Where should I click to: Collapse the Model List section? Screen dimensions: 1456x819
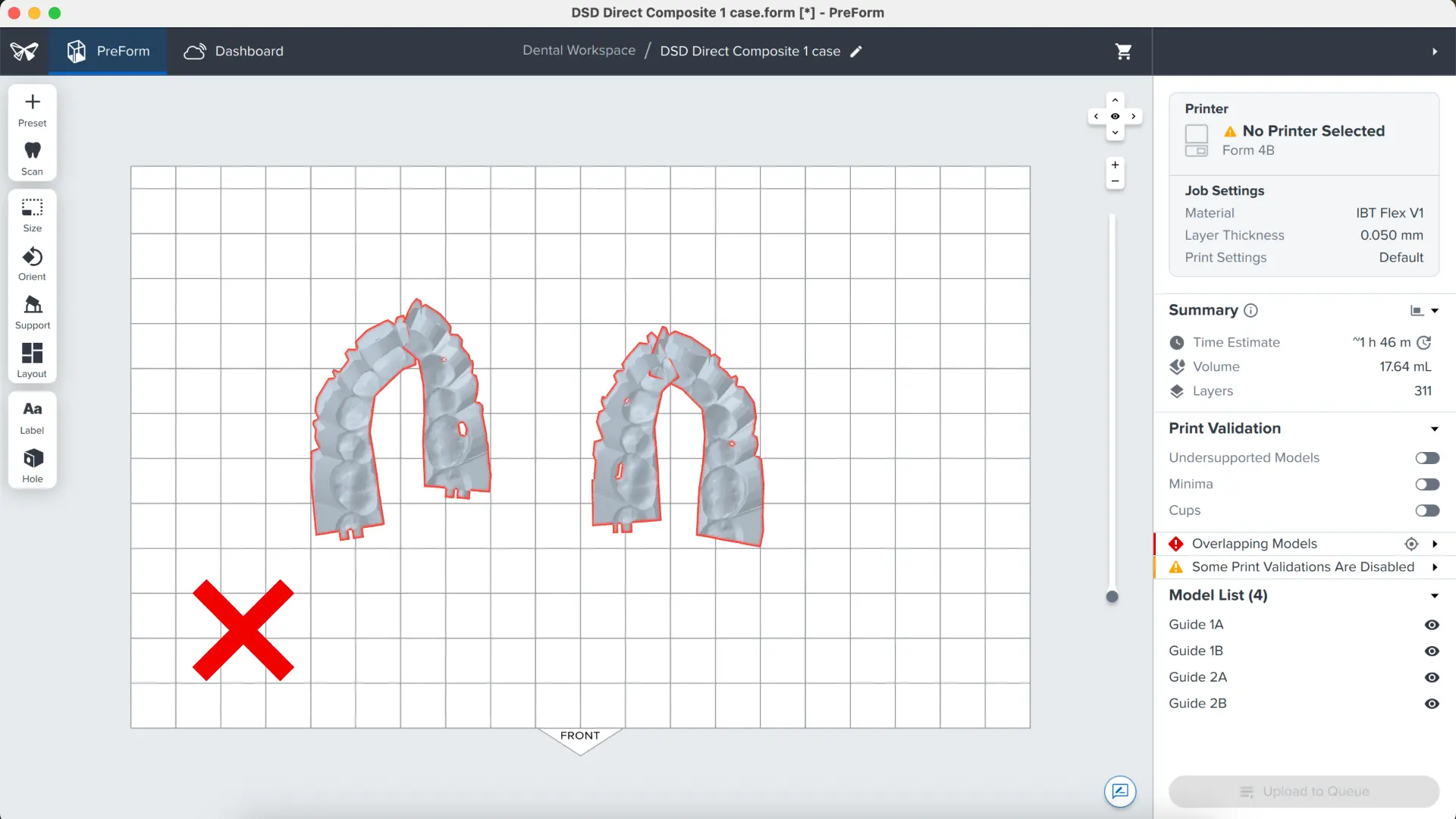(x=1434, y=596)
